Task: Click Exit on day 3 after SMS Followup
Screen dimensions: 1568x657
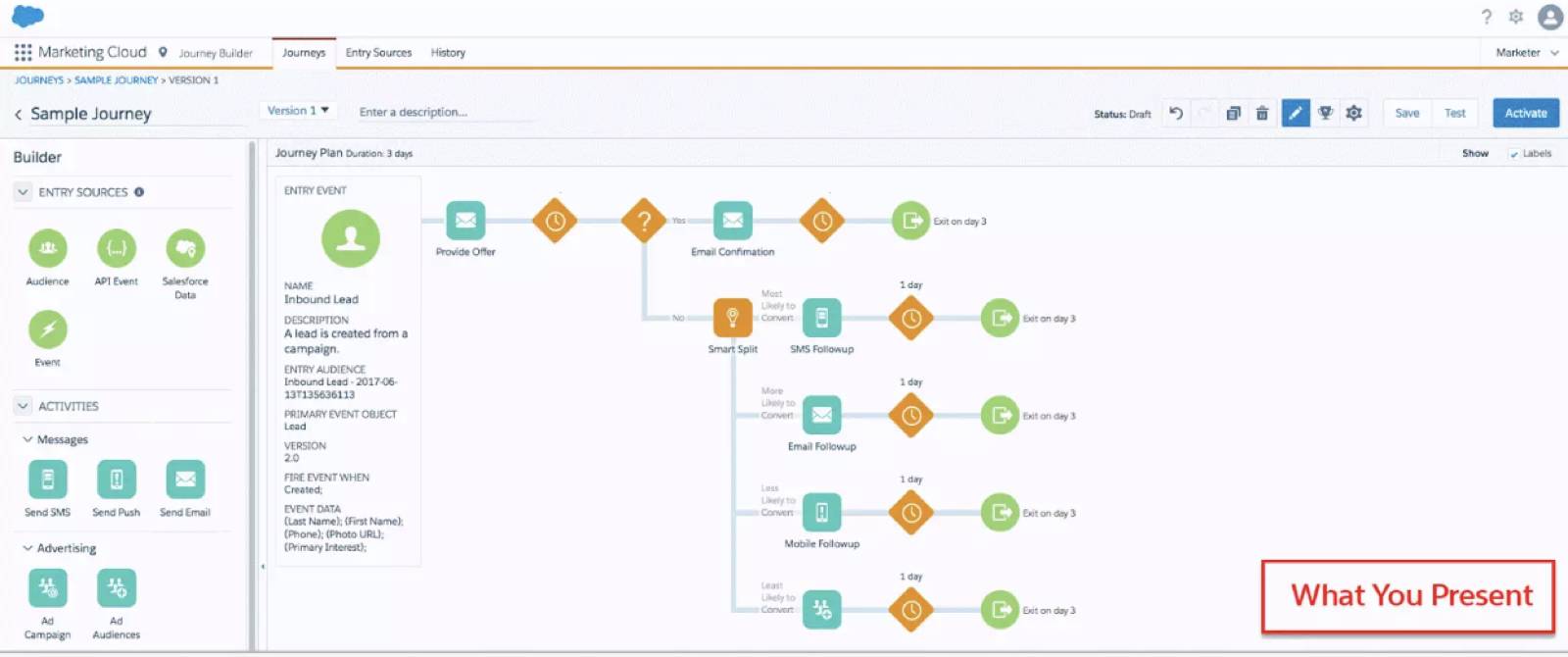Action: pos(1000,318)
